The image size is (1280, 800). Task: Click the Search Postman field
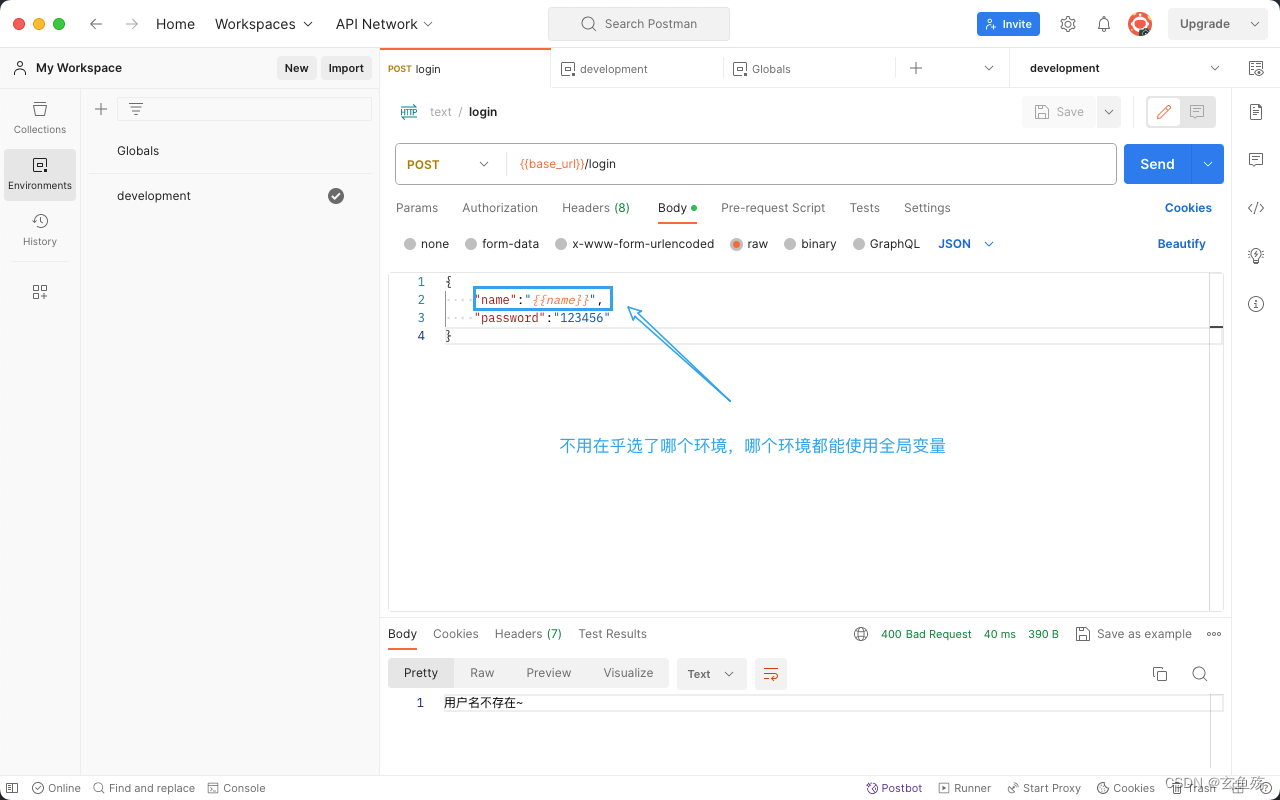(x=639, y=24)
